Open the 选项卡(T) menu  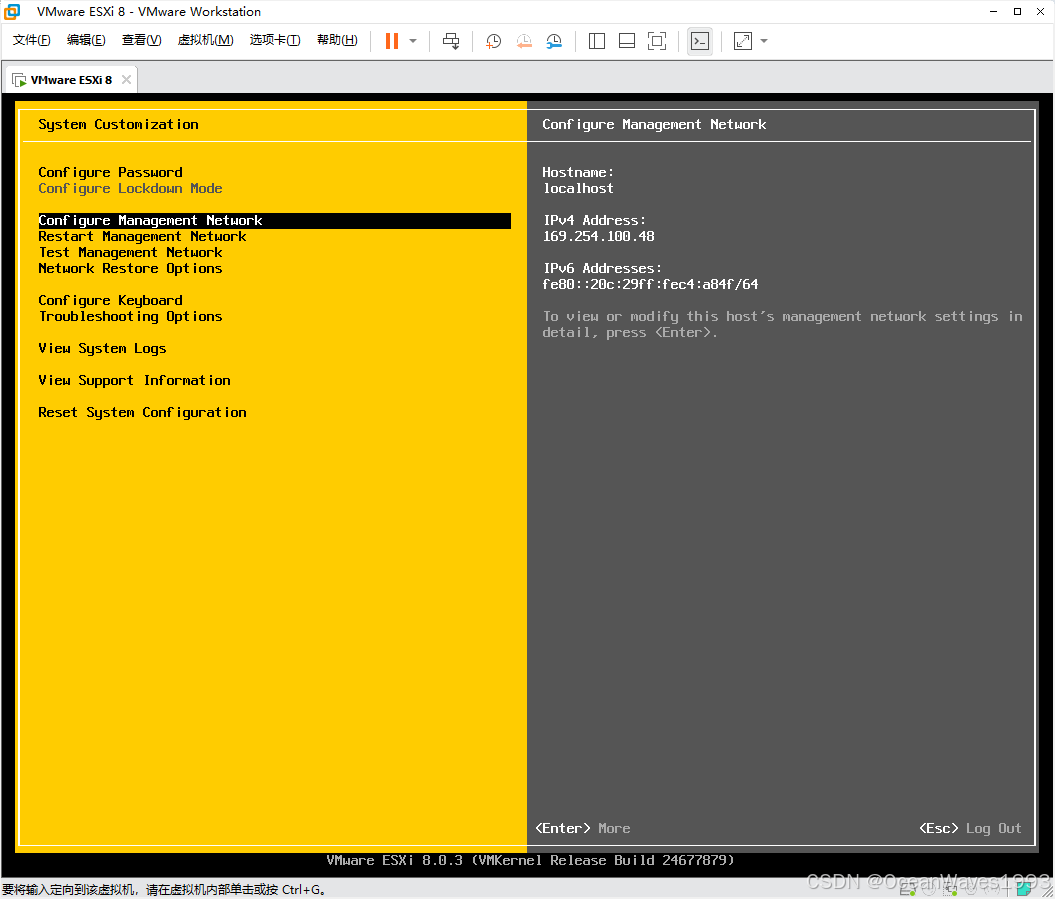(x=275, y=40)
